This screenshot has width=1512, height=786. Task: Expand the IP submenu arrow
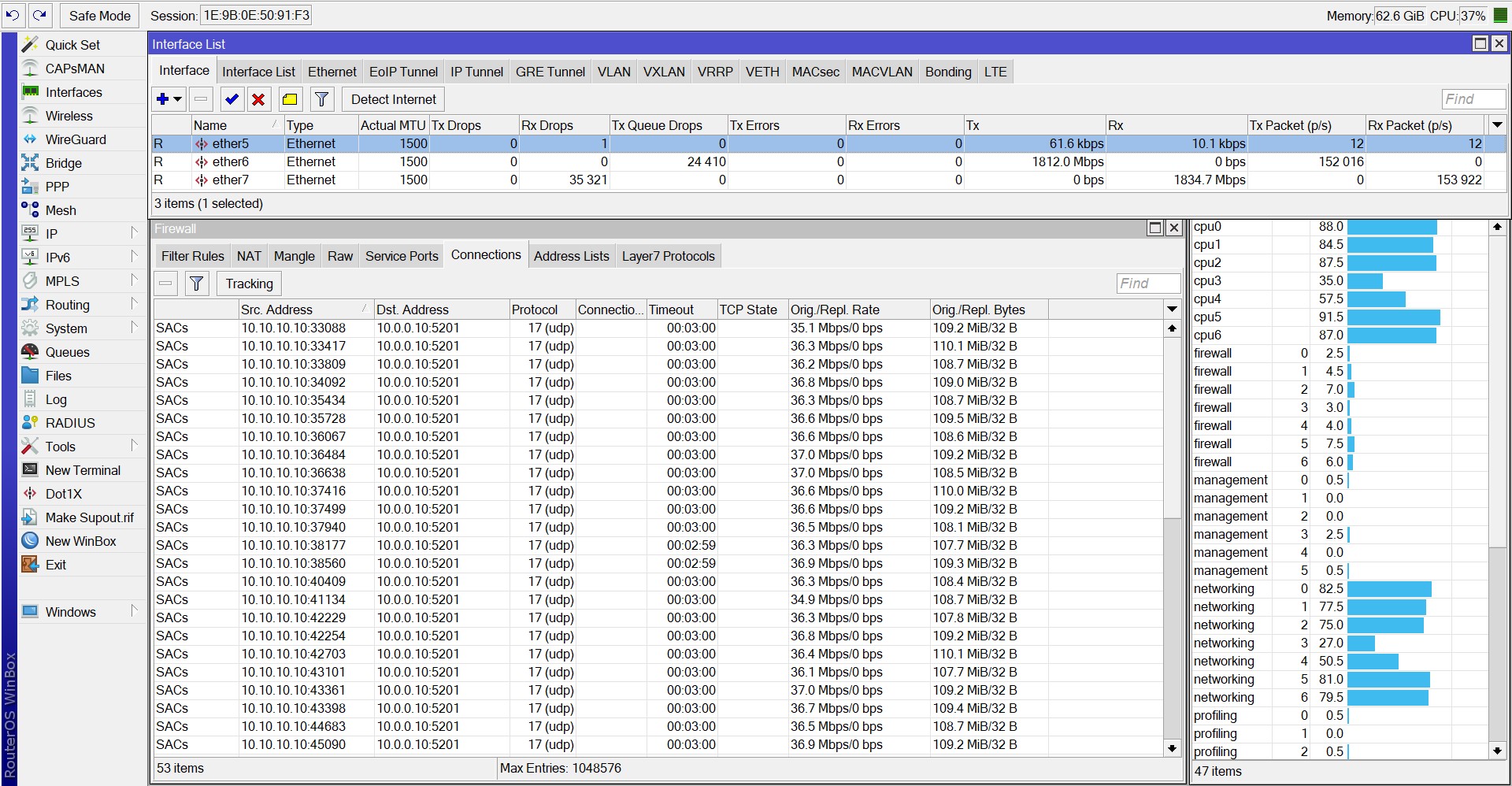[x=134, y=234]
